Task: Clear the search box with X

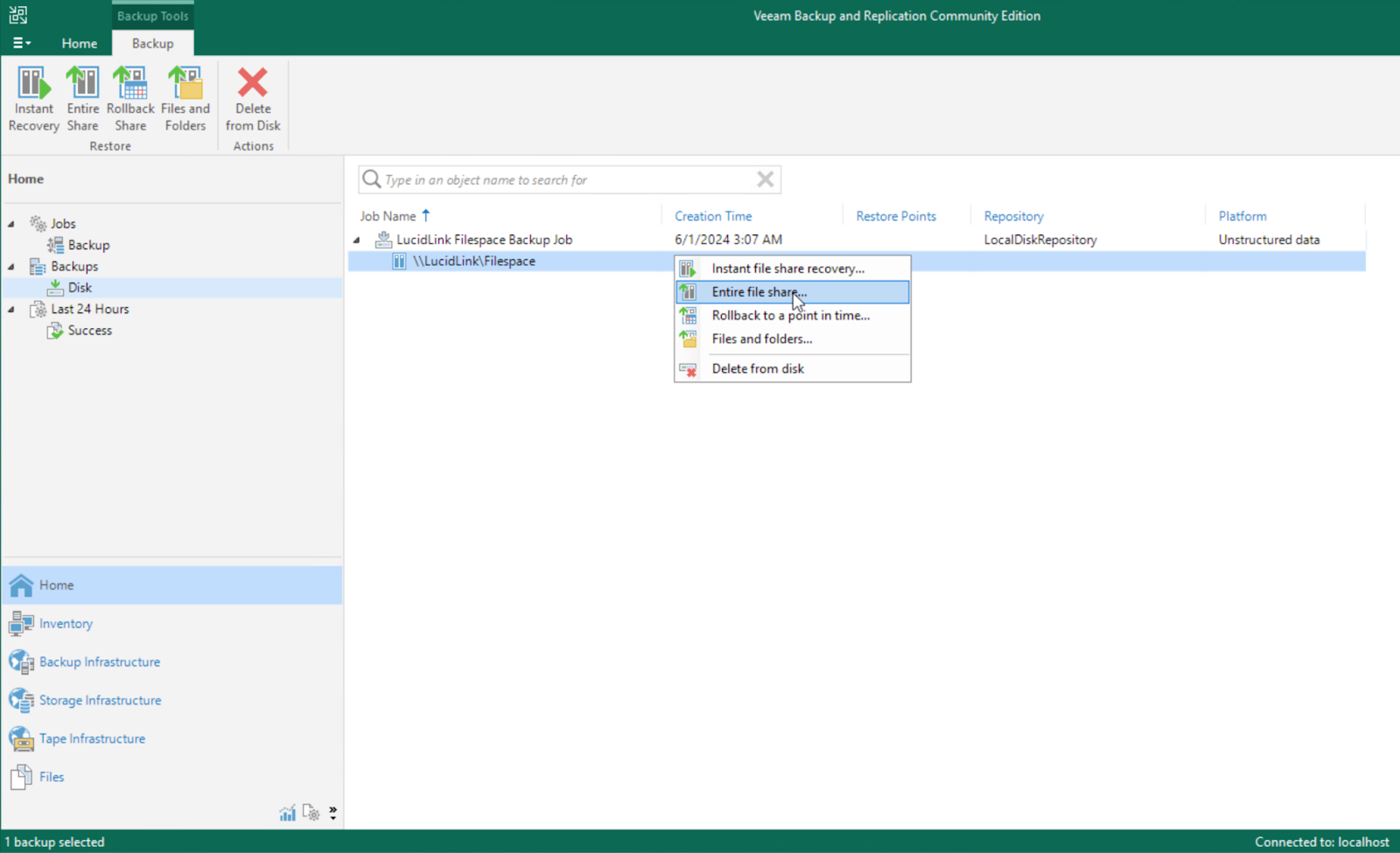Action: click(x=765, y=179)
